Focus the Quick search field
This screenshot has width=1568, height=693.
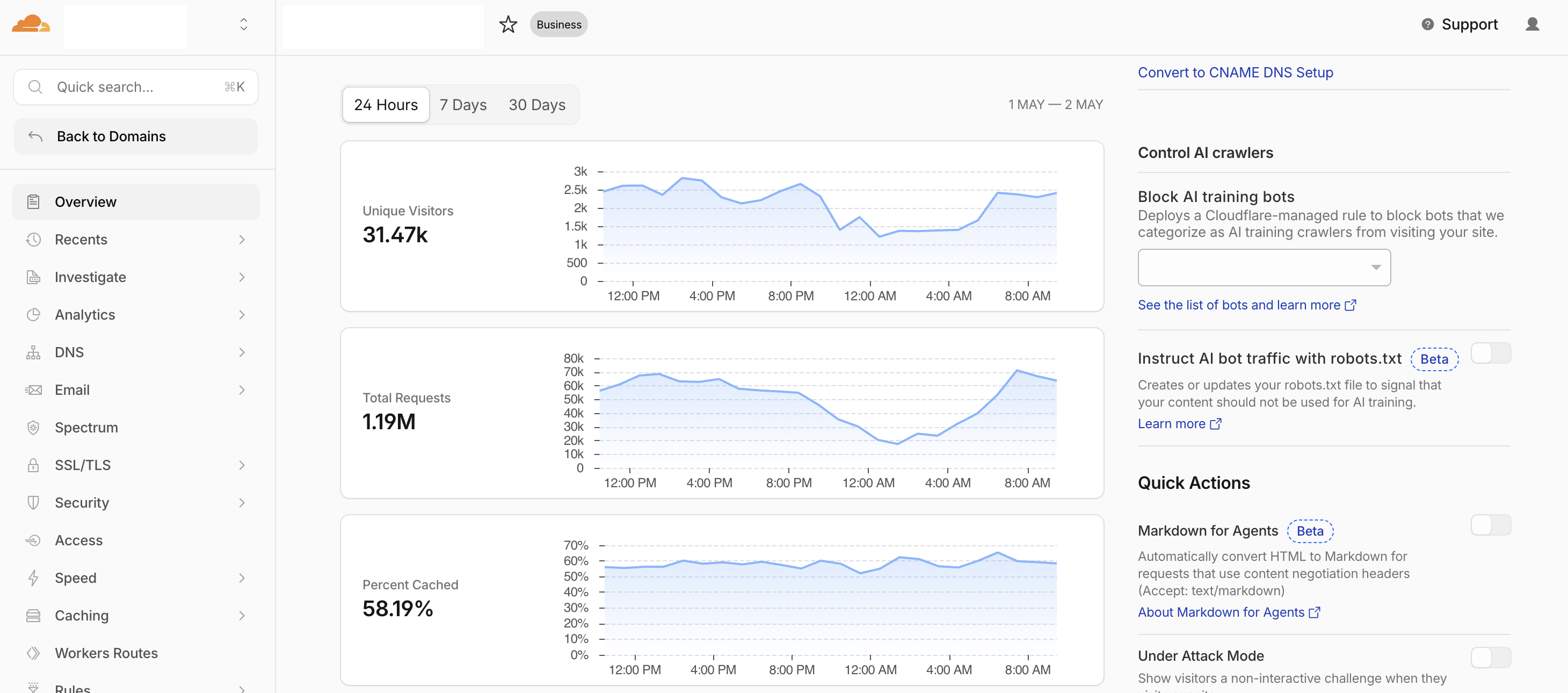coord(136,87)
